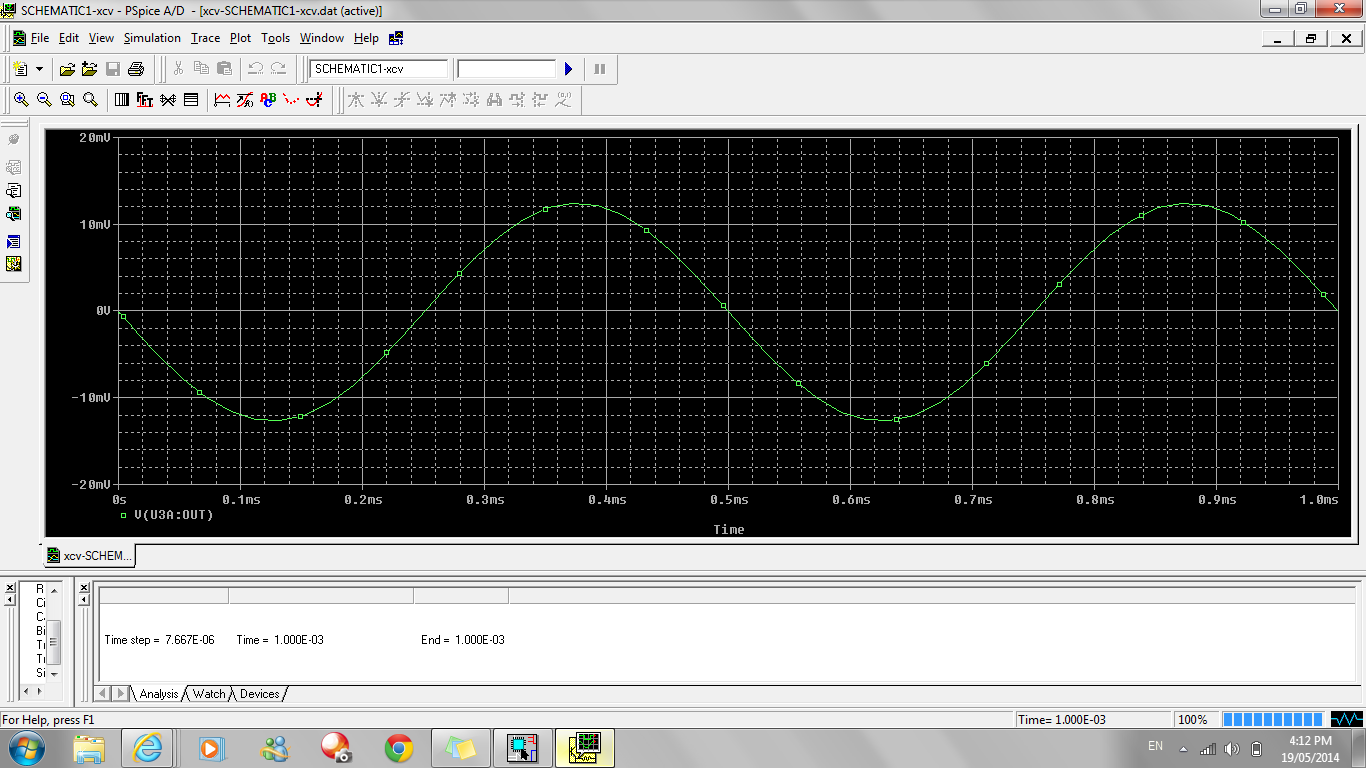Open Internet Explorer from the taskbar

coord(147,747)
